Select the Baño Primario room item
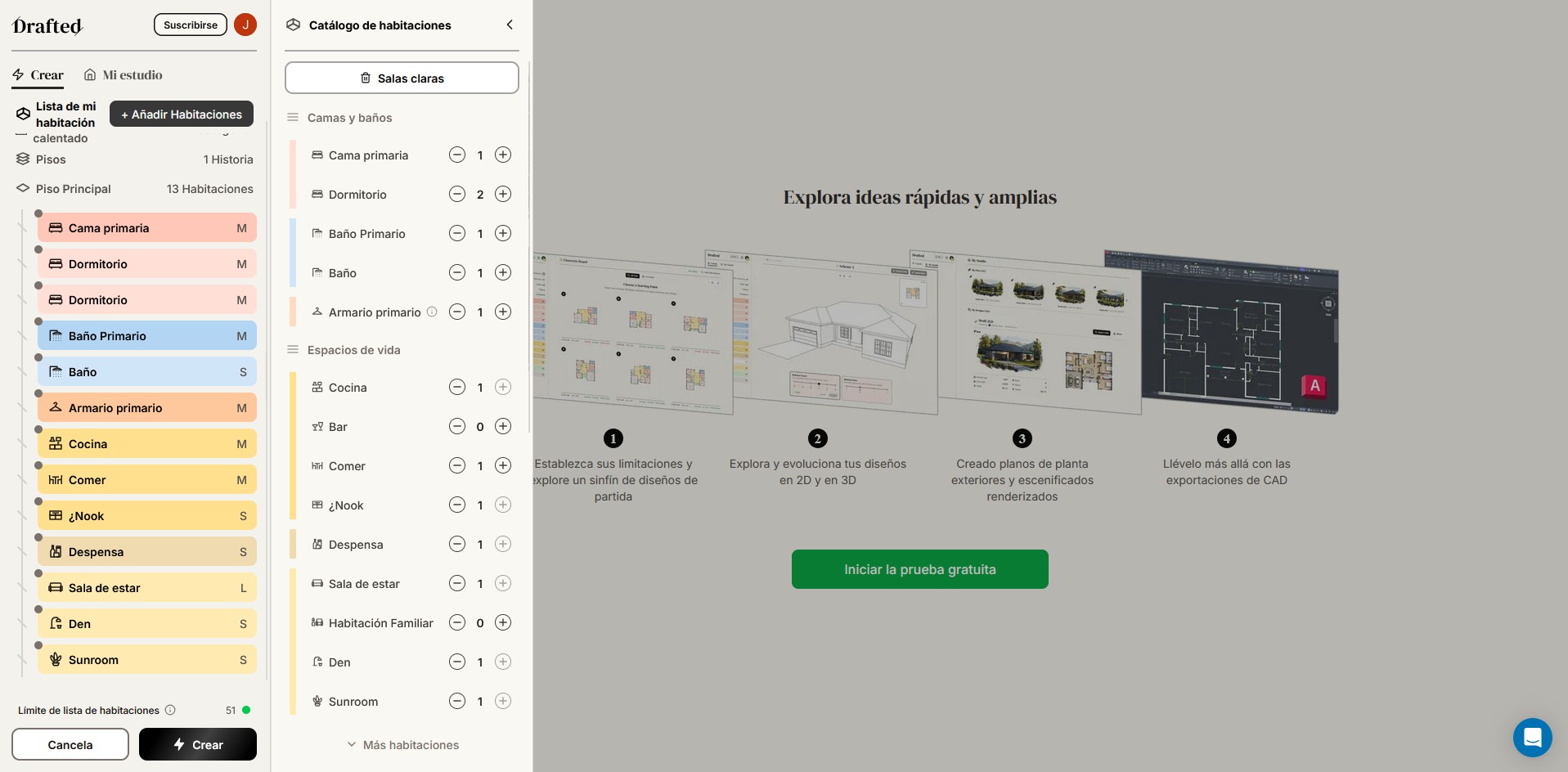Image resolution: width=1568 pixels, height=772 pixels. tap(147, 335)
